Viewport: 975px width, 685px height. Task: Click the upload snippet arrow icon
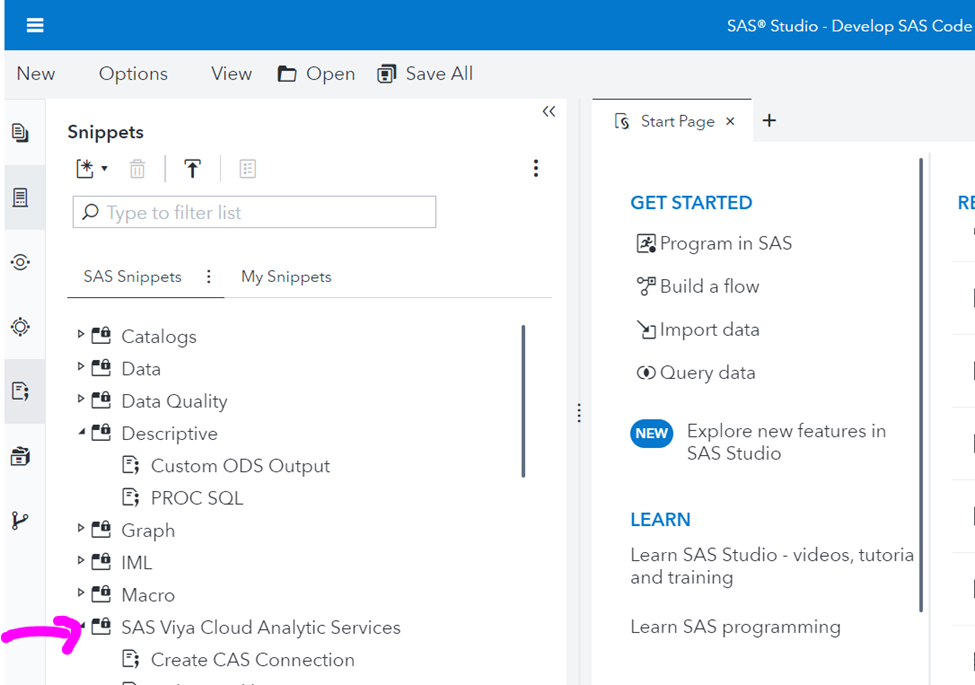193,169
